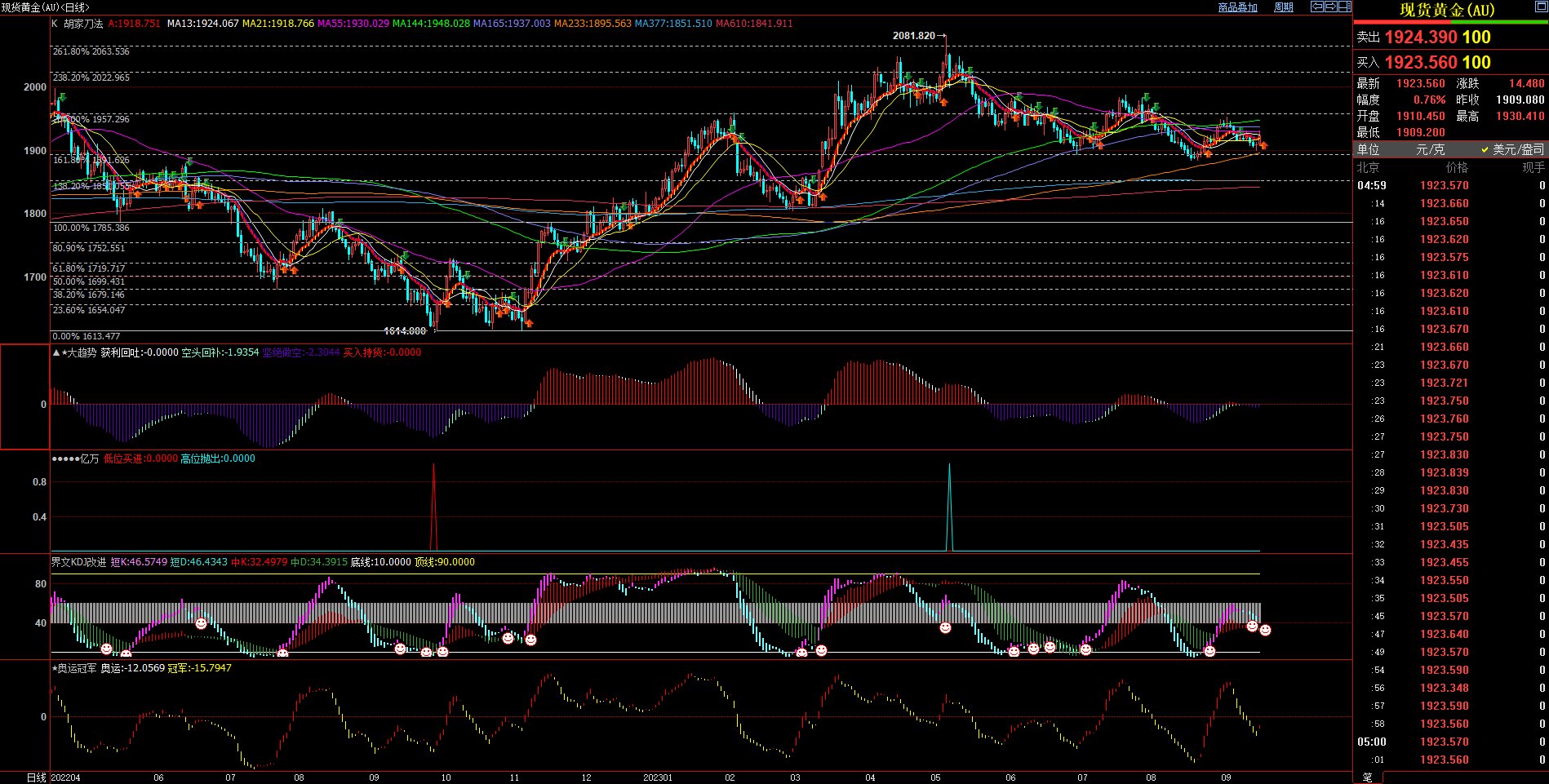The image size is (1549, 784).
Task: Click the cyan spike in 亿万 panel
Action: pos(949,506)
